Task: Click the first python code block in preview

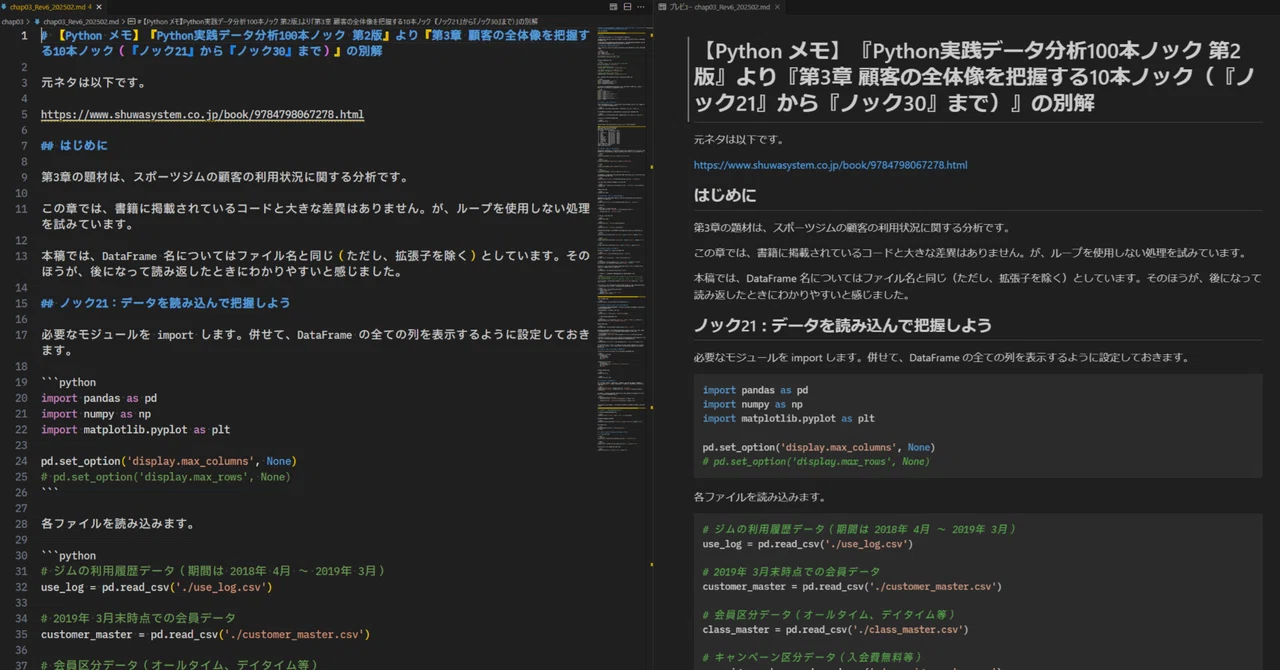Action: click(978, 426)
